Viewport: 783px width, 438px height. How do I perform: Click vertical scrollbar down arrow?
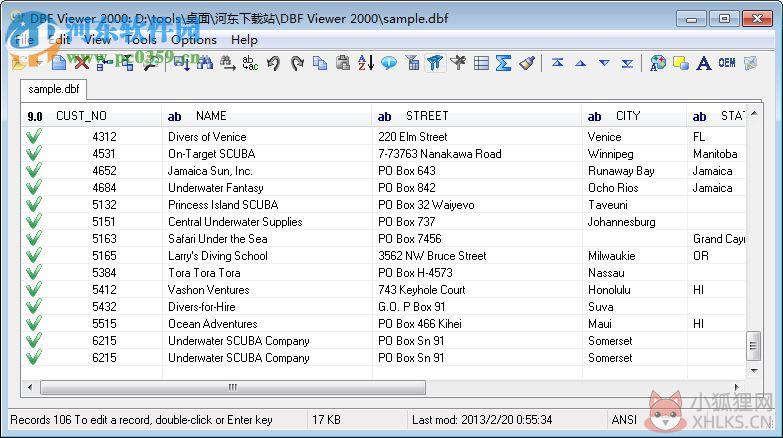(x=754, y=371)
